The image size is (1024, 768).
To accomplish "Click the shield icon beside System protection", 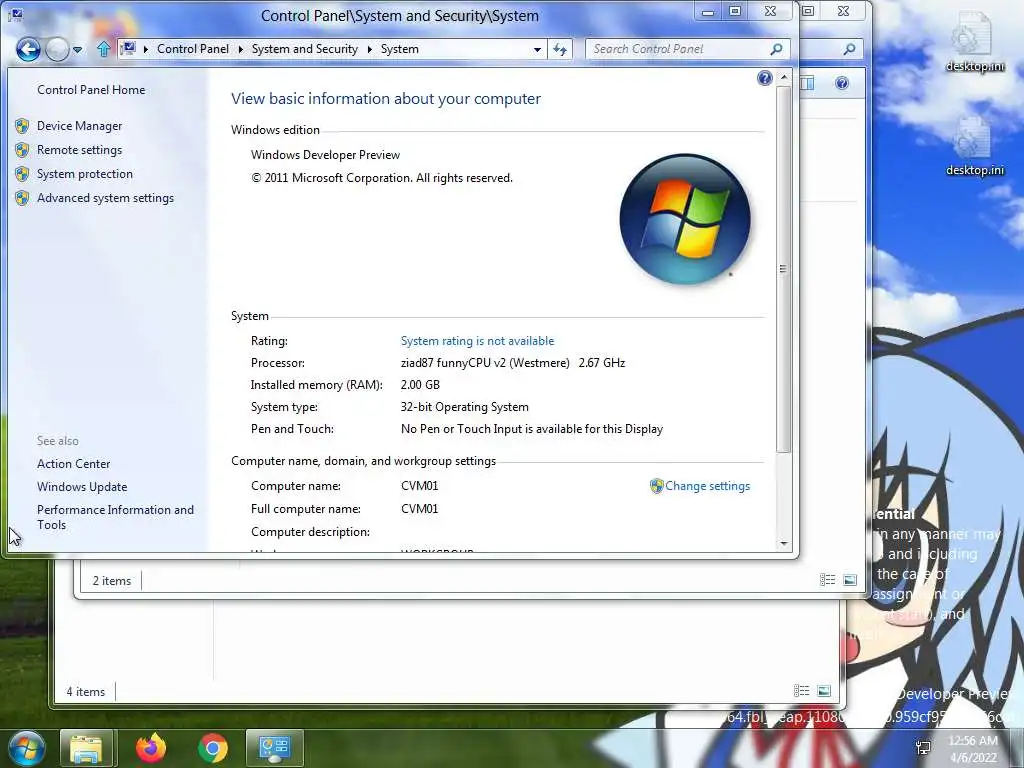I will [22, 174].
